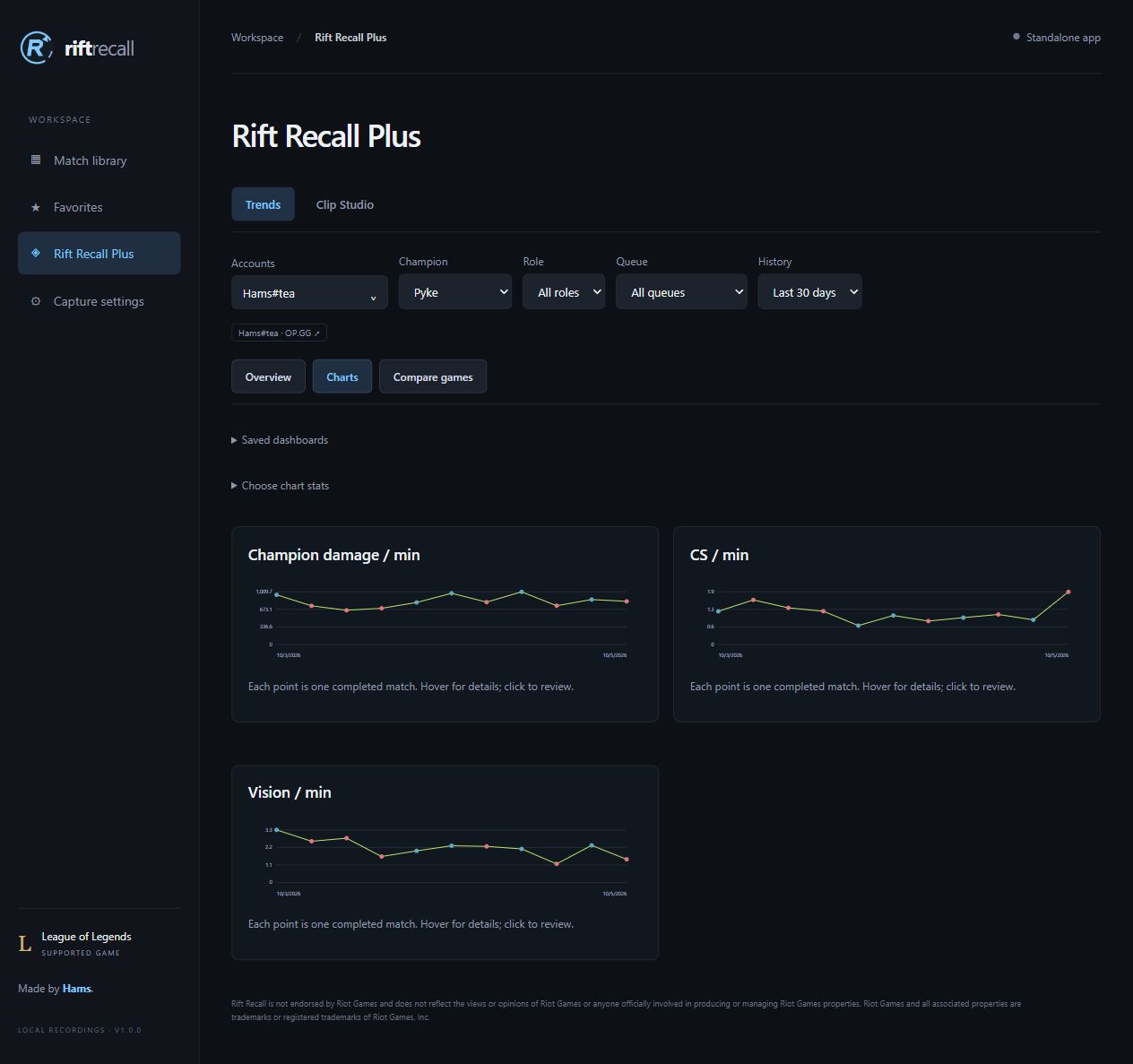Click the Match library grid icon
The image size is (1133, 1064).
point(36,160)
